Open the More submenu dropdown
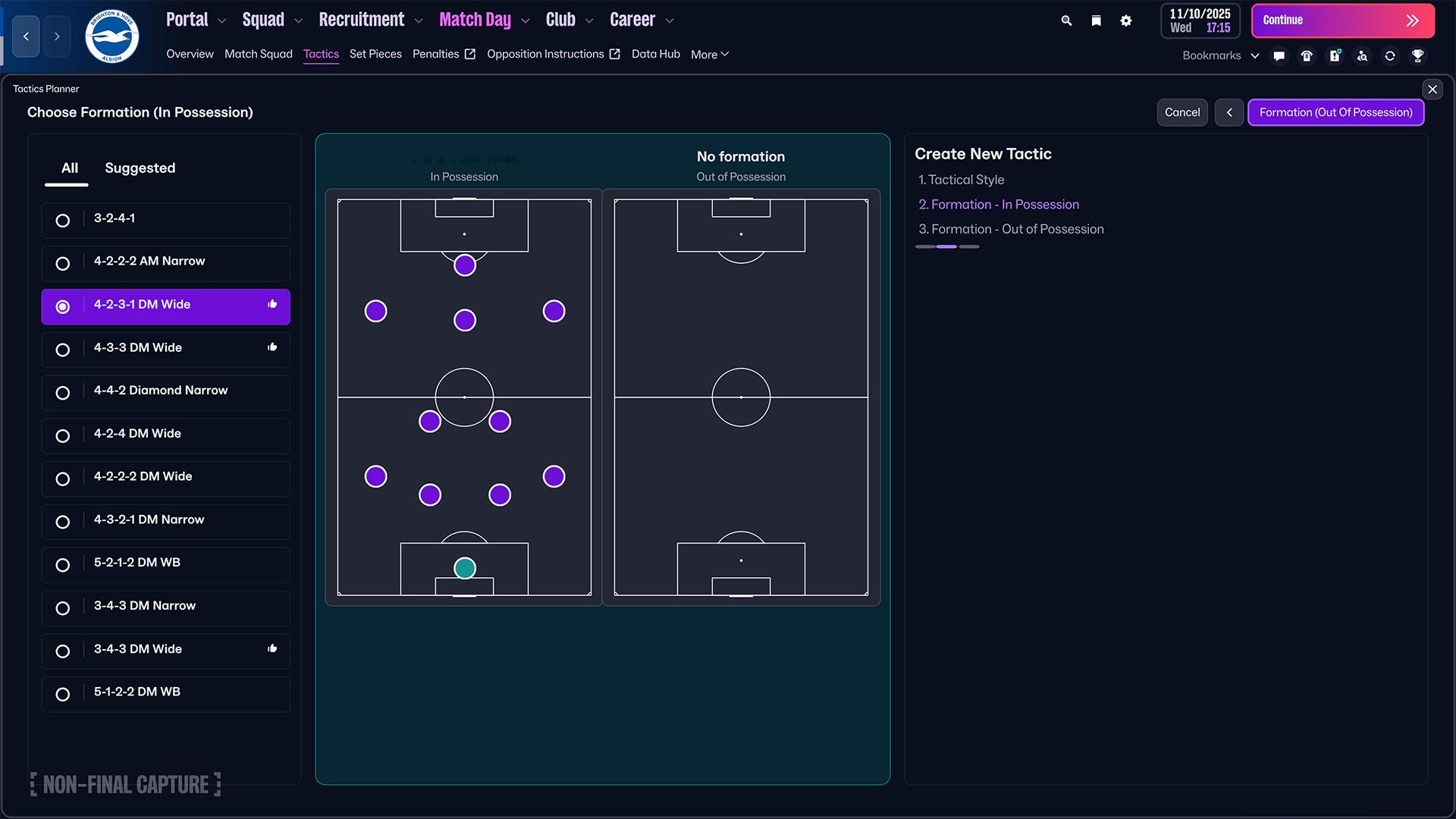The image size is (1456, 819). (710, 55)
